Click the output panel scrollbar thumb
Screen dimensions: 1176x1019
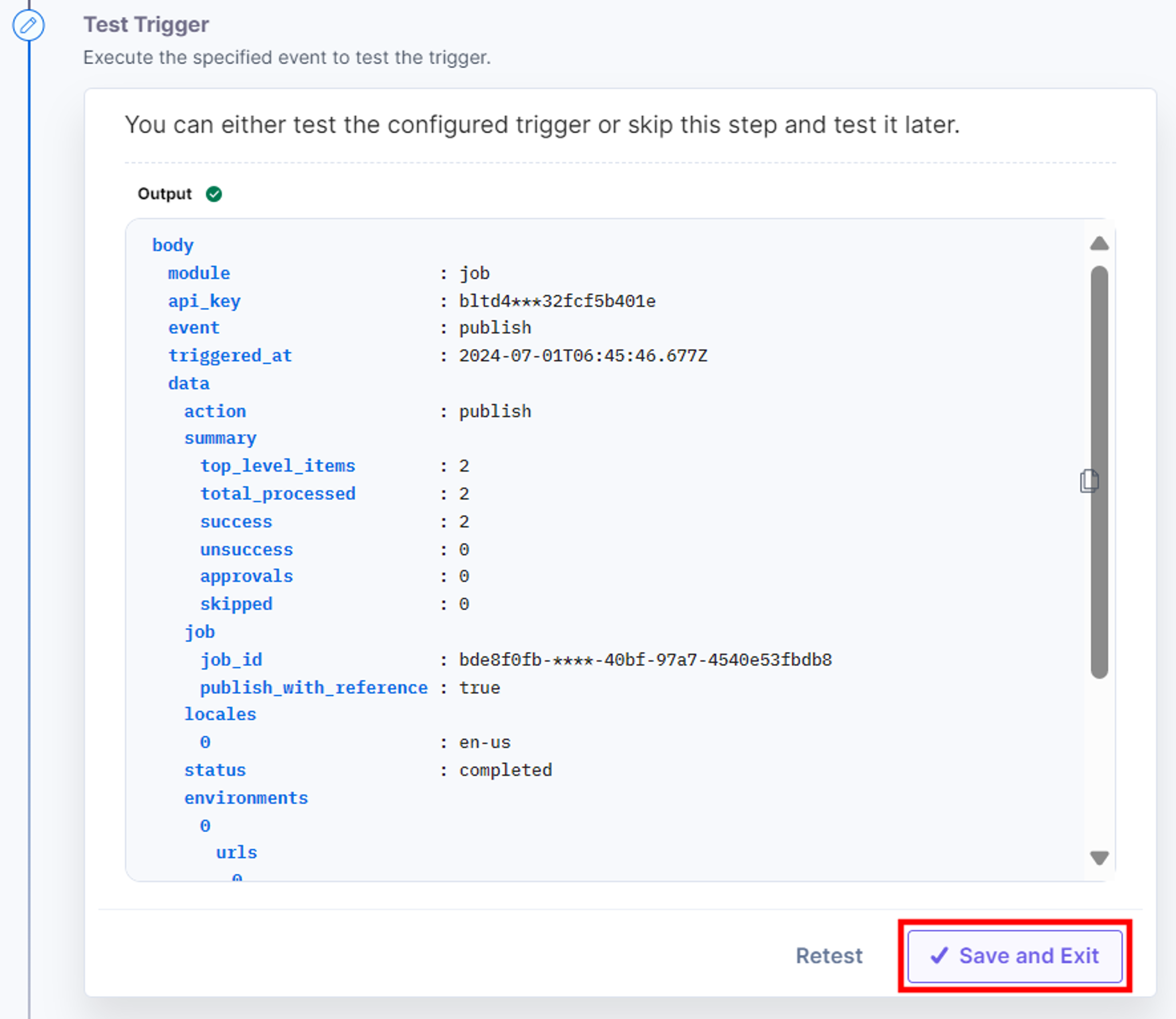pyautogui.click(x=1099, y=472)
